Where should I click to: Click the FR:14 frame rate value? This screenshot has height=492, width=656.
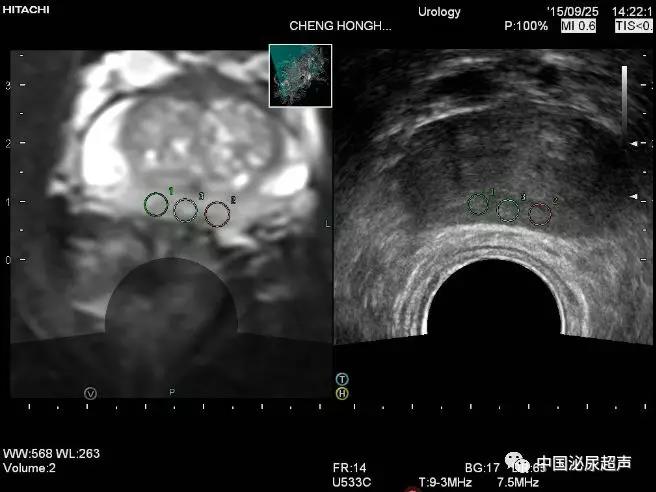point(350,468)
